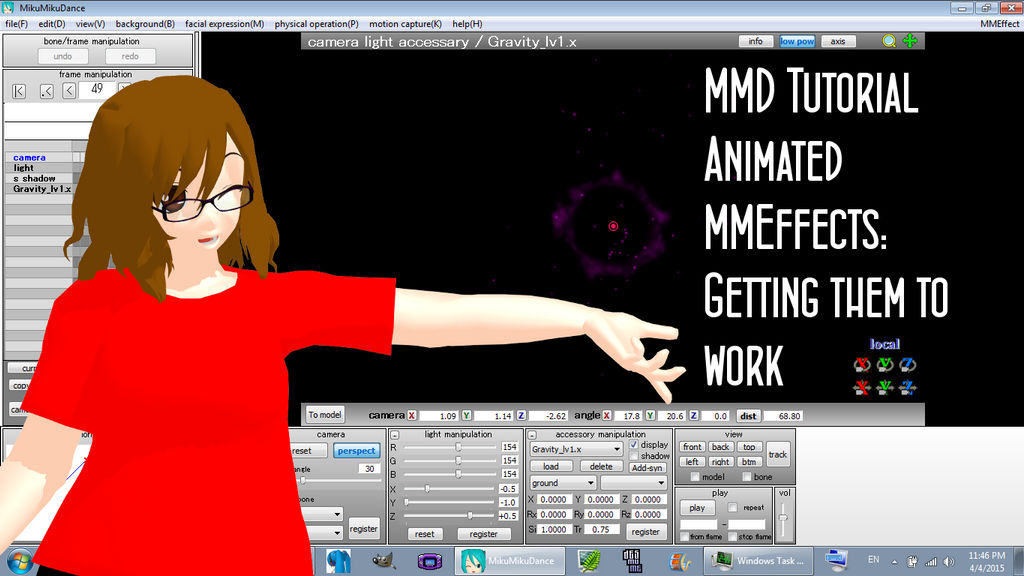Open the orange media player taskbar icon

coord(680,561)
